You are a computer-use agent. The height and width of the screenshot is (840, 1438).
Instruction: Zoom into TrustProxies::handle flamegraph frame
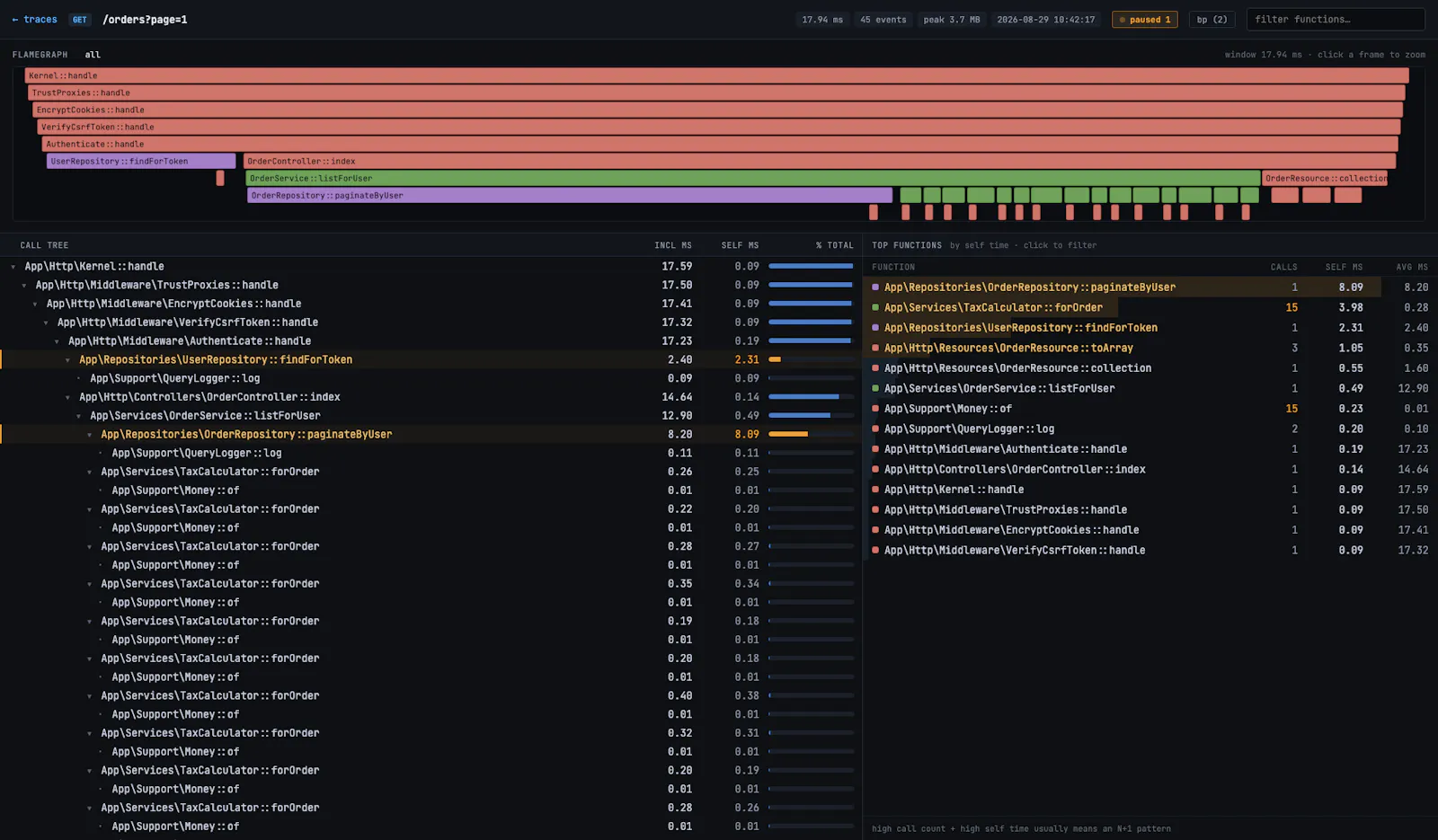[717, 93]
